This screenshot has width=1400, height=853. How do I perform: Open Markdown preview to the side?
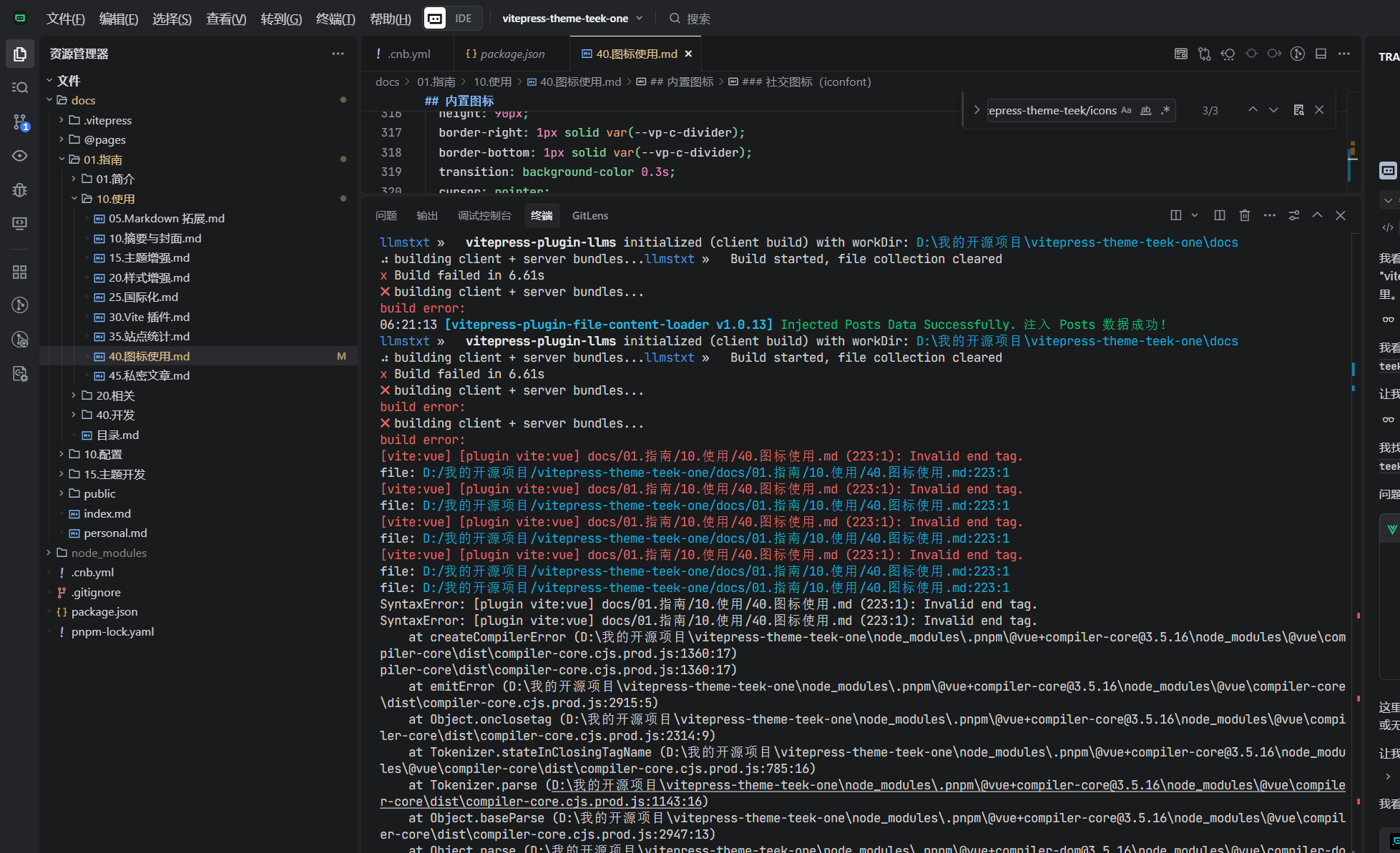pyautogui.click(x=1181, y=54)
